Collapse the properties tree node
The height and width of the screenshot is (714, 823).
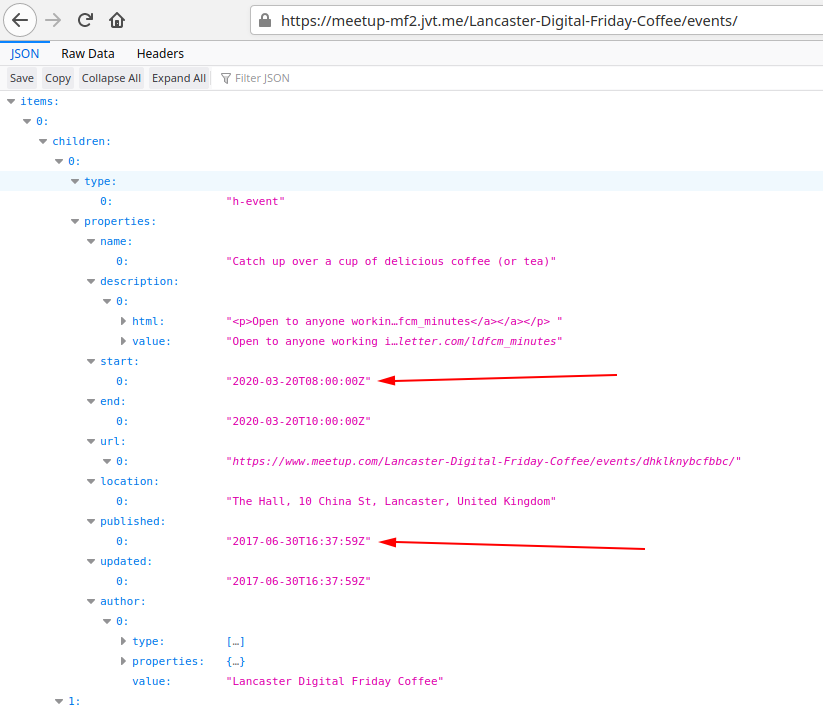click(x=75, y=221)
